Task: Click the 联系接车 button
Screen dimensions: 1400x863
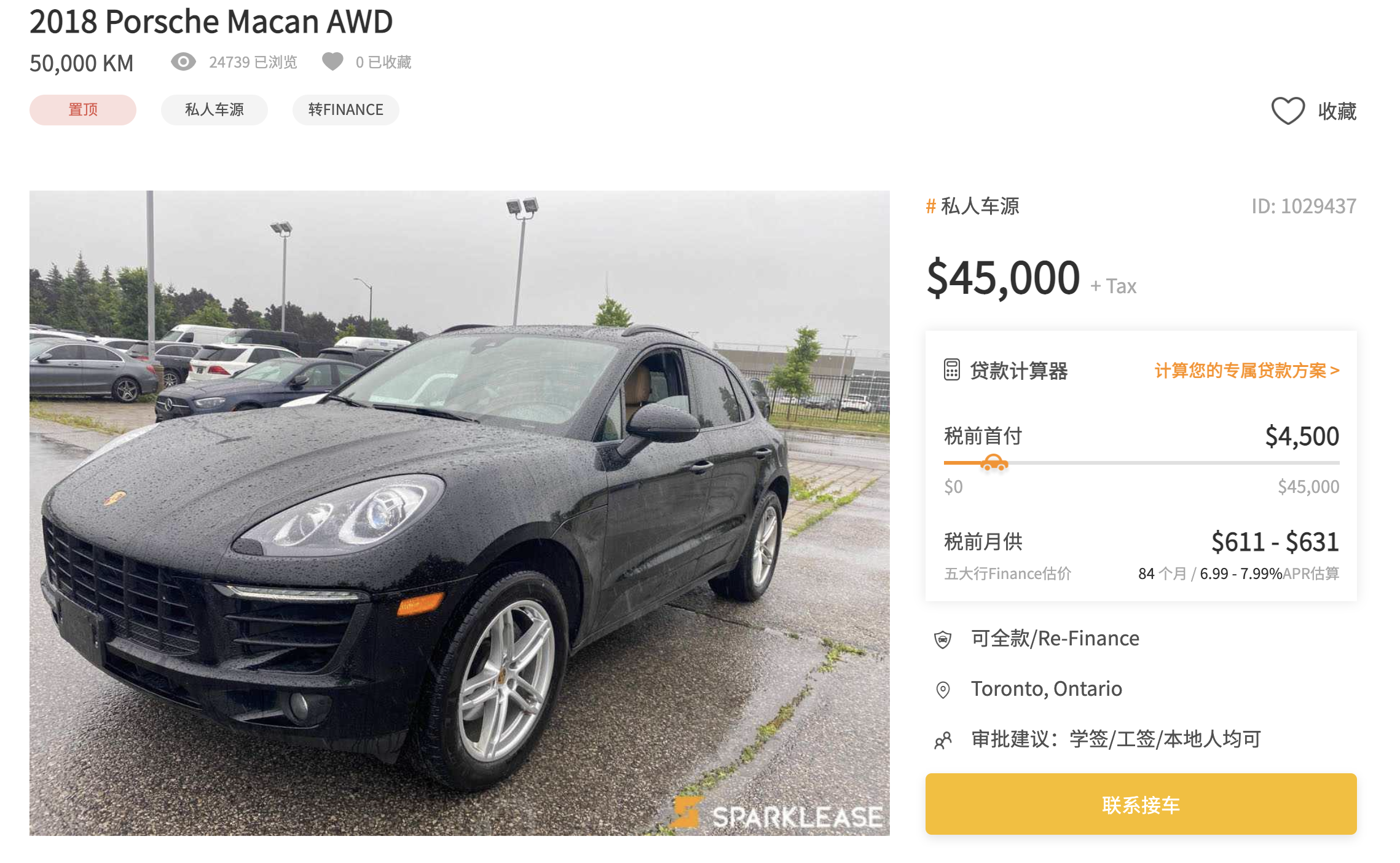Action: pyautogui.click(x=1141, y=804)
